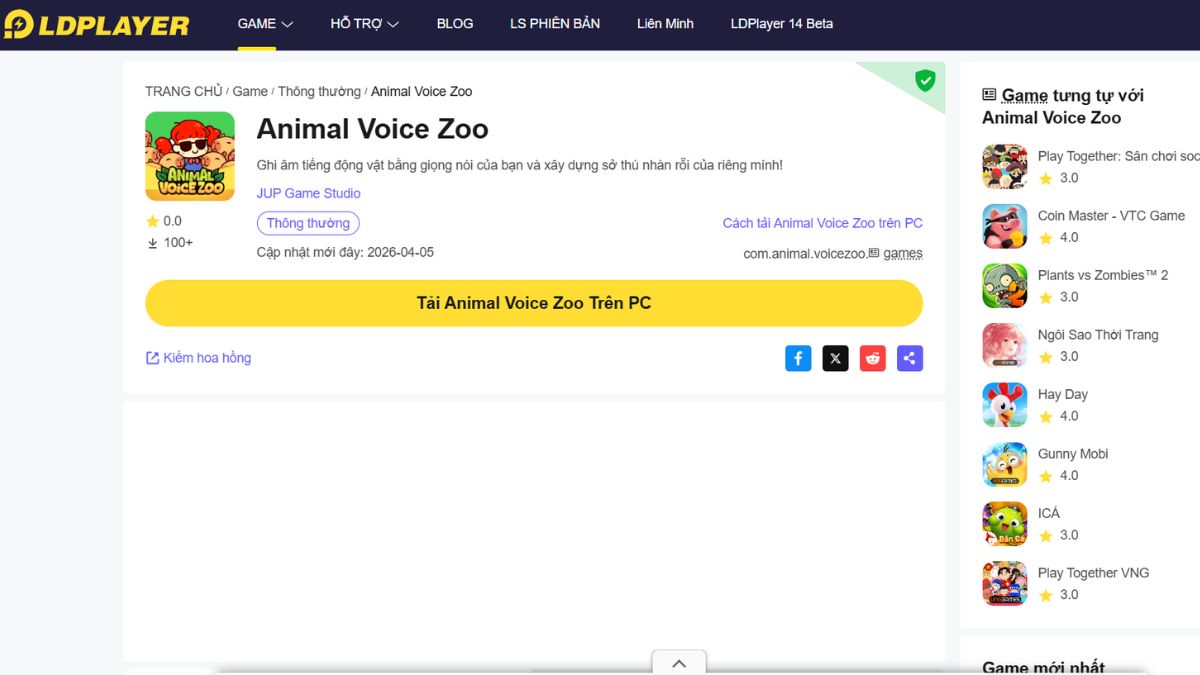Click the Game mới nhất heading

coord(1044,667)
